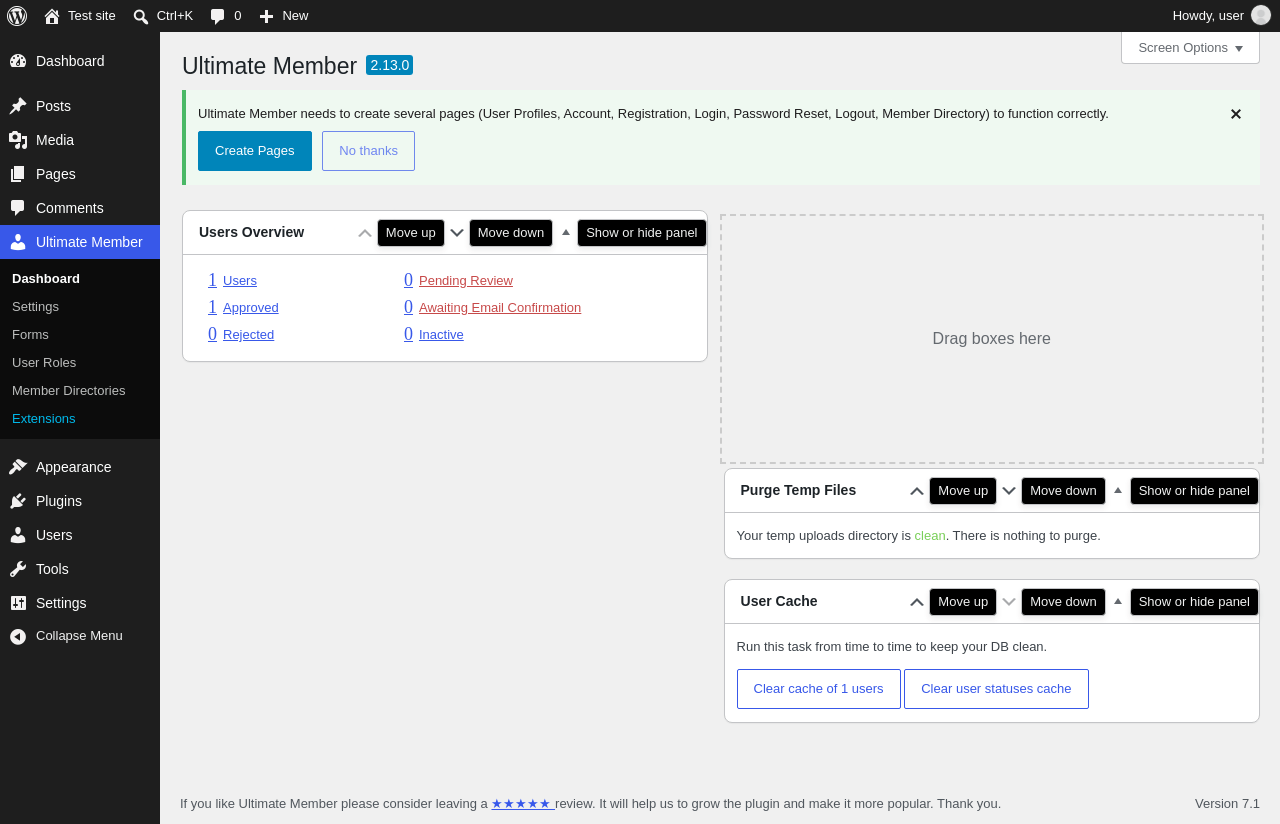This screenshot has height=824, width=1280.
Task: Click the 2.13.0 version badge
Action: 389,65
